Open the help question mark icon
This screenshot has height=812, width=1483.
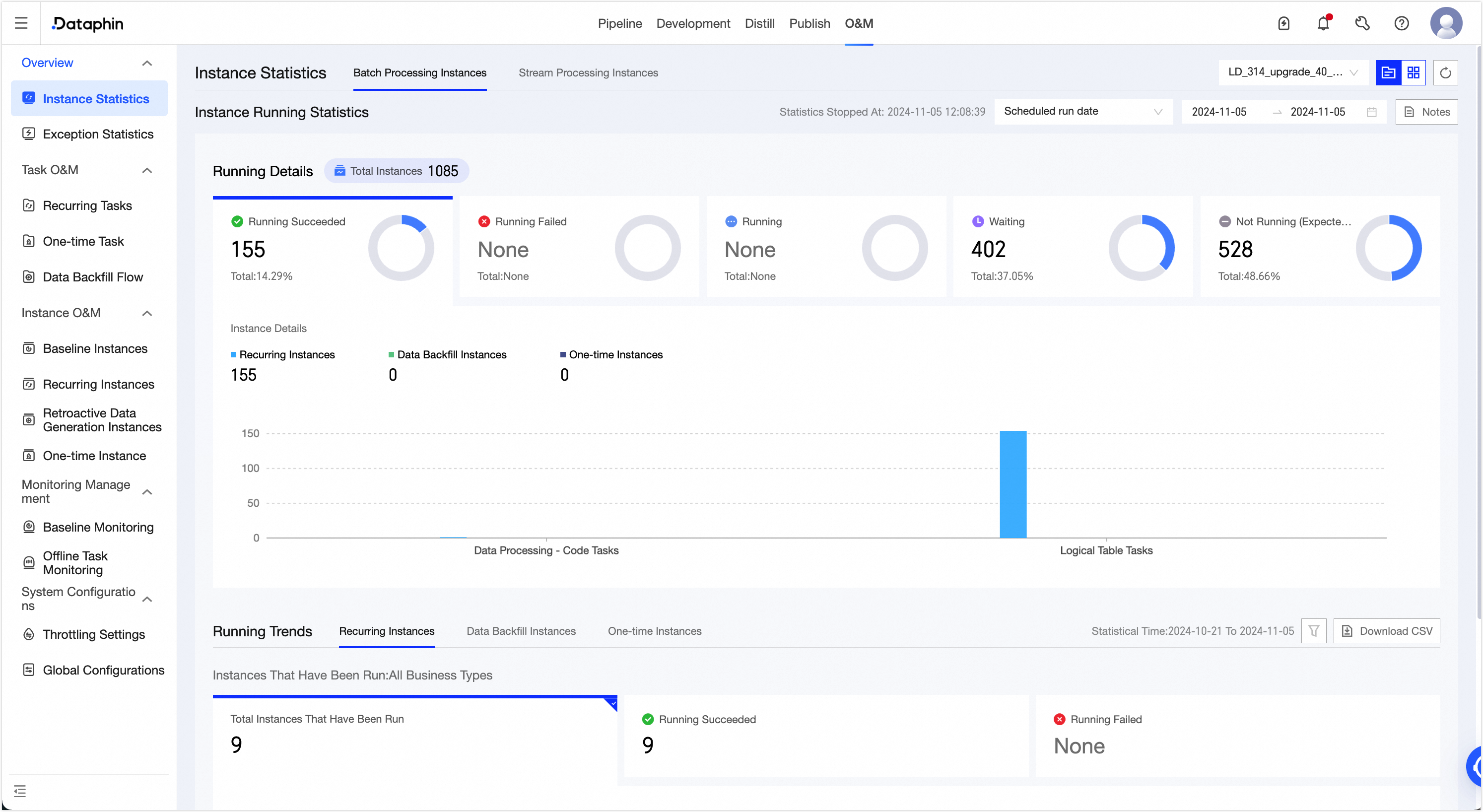click(x=1401, y=24)
